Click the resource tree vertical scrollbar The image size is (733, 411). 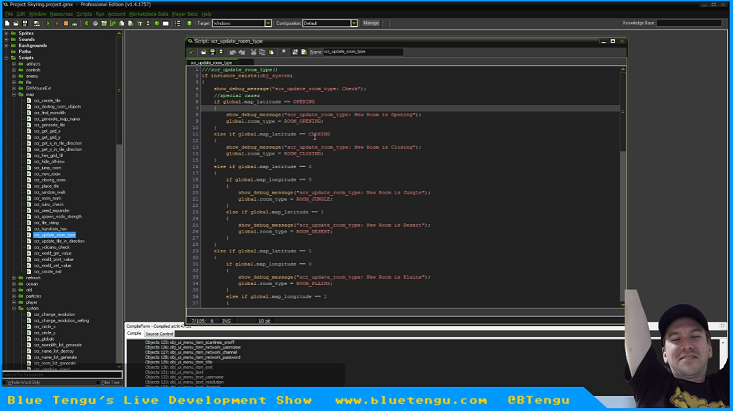pos(119,200)
